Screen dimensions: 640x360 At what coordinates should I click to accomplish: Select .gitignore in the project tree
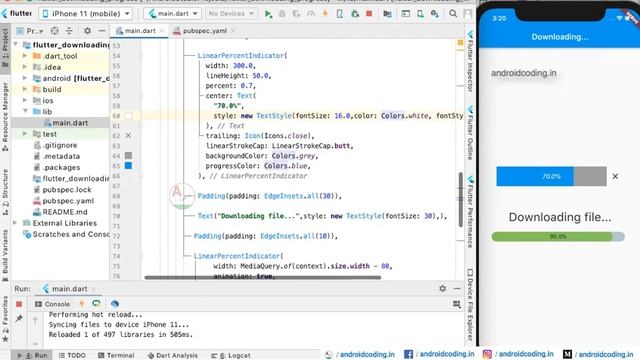click(x=56, y=145)
